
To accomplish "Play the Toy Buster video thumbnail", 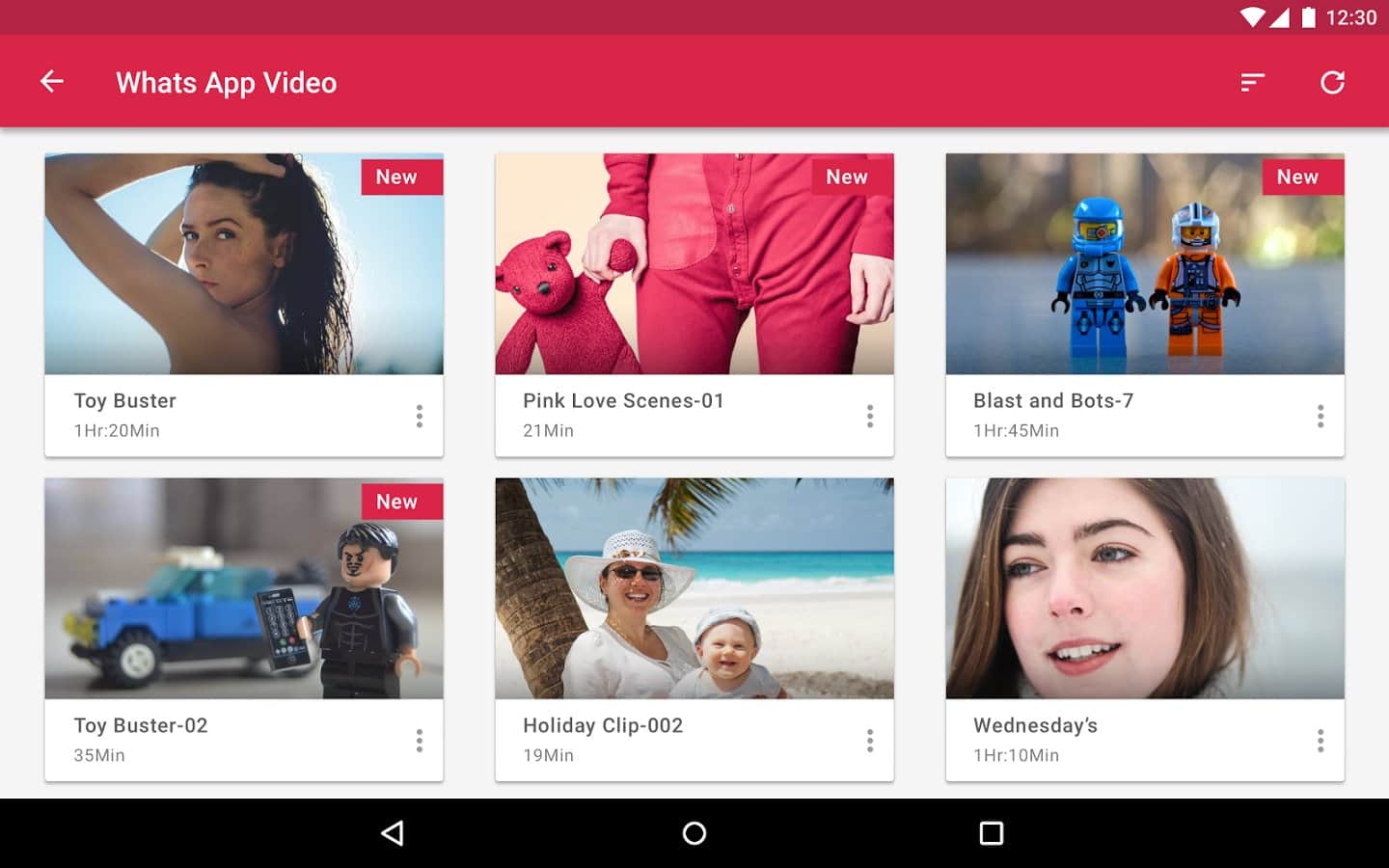I will (x=243, y=263).
